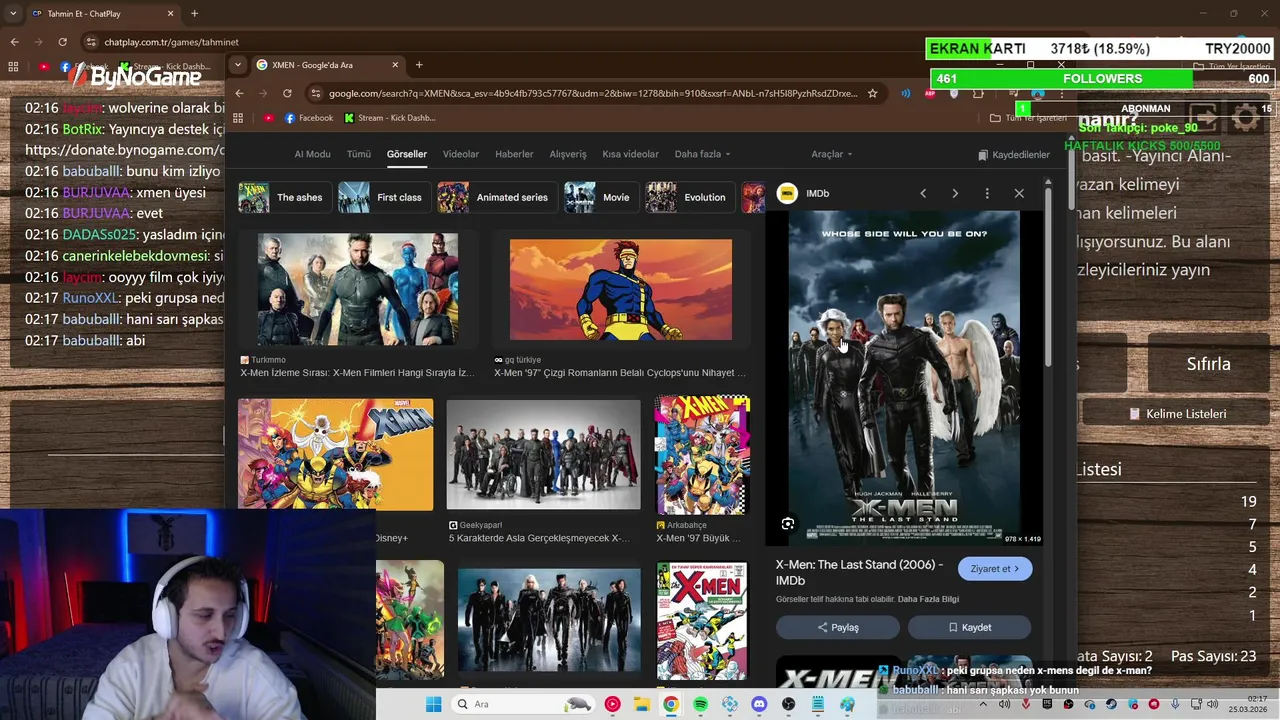This screenshot has height=720, width=1280.
Task: Select the Evolution filter chip
Action: (688, 197)
